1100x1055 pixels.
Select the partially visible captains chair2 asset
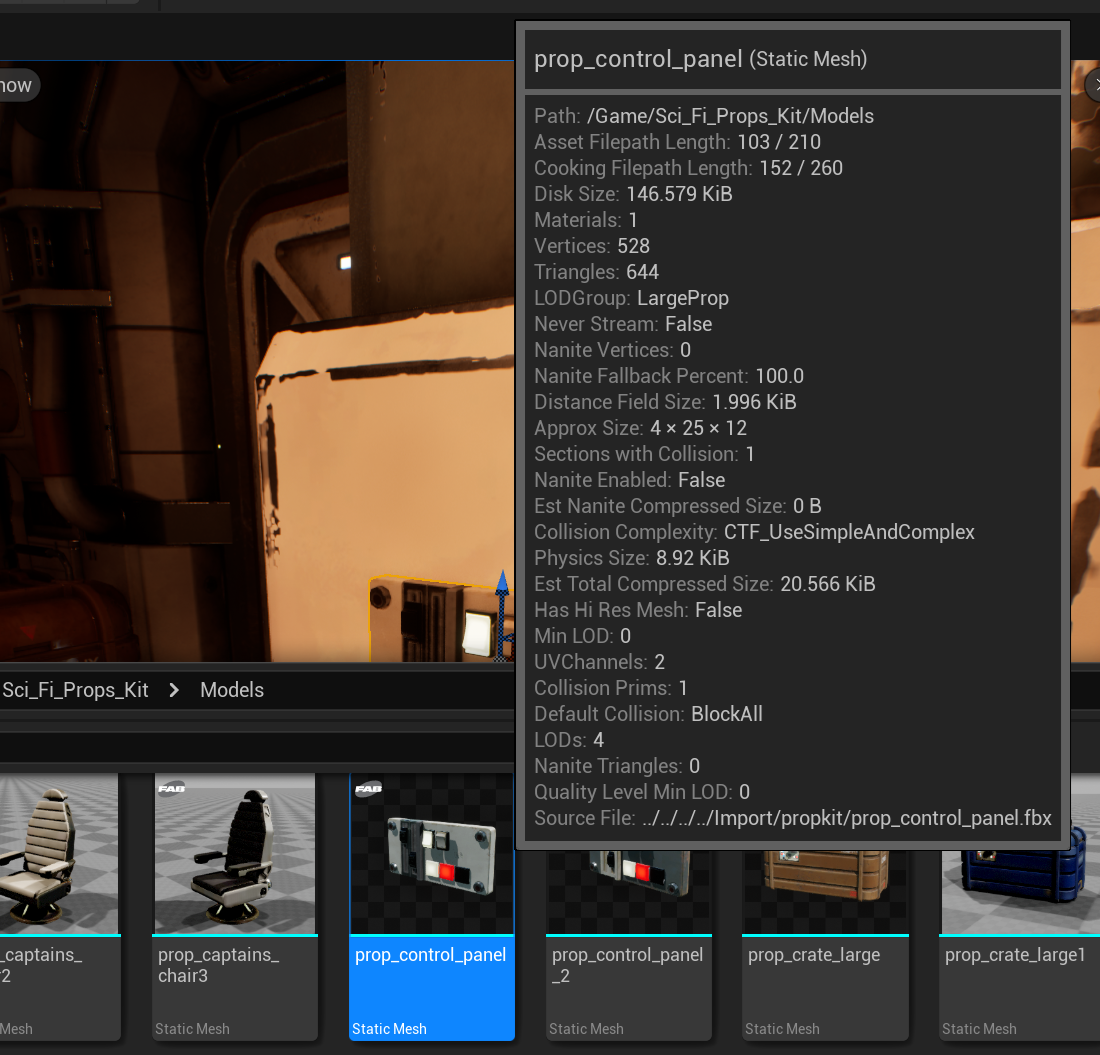50,855
